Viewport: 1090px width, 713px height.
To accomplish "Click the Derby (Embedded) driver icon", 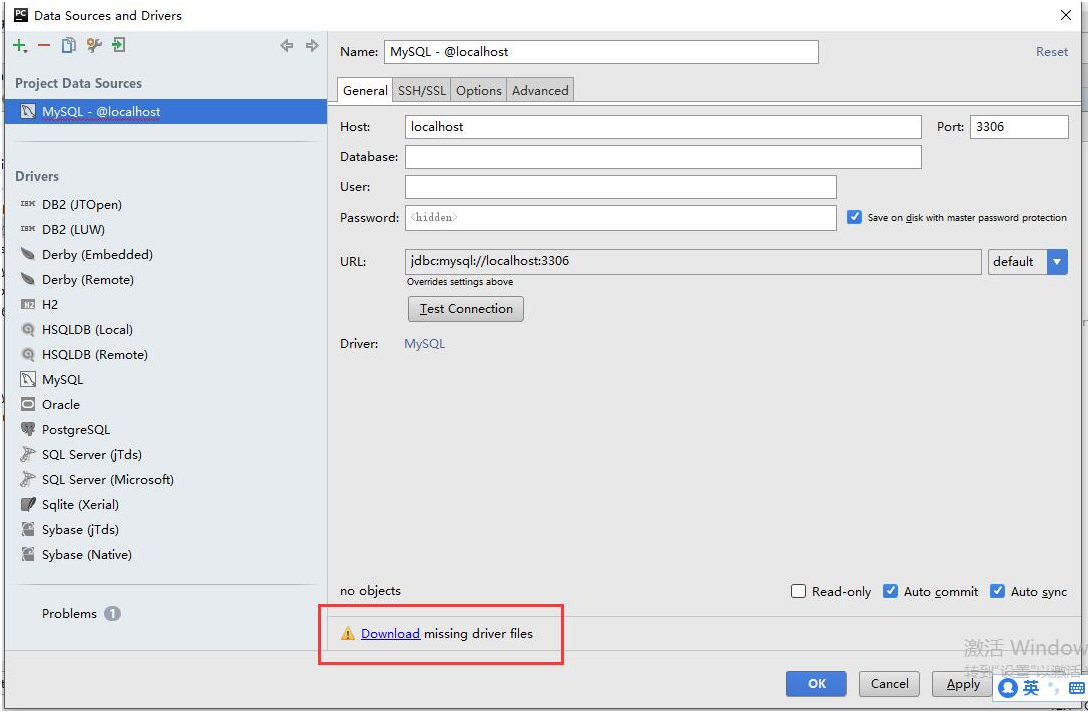I will click(28, 254).
